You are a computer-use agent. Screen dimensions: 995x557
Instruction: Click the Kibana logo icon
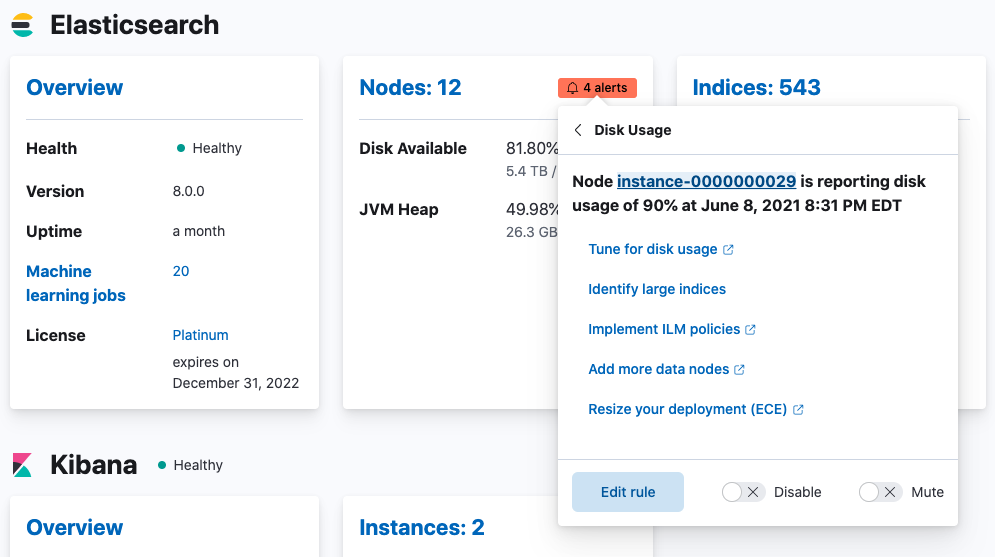22,465
